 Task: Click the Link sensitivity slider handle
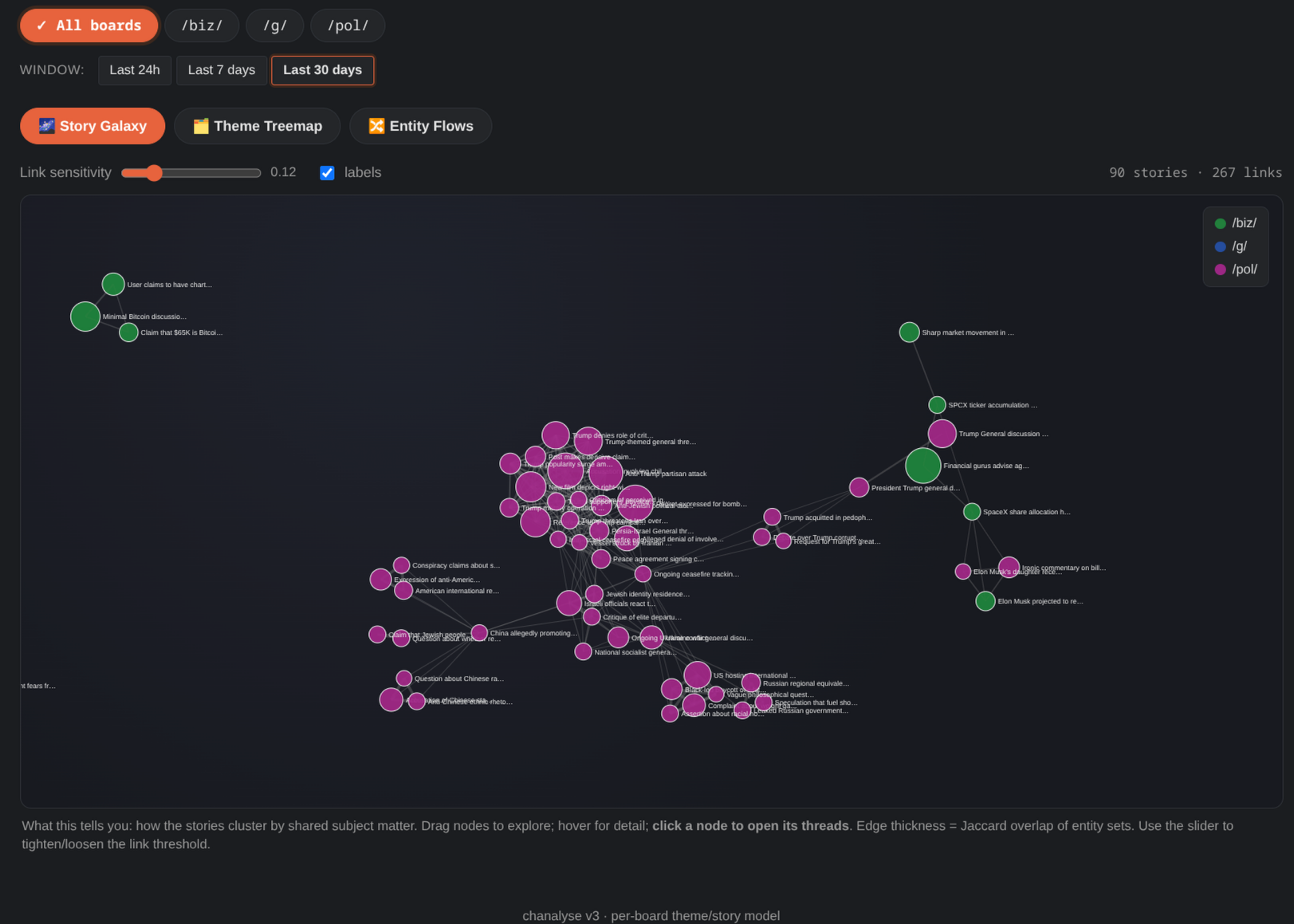tap(154, 173)
